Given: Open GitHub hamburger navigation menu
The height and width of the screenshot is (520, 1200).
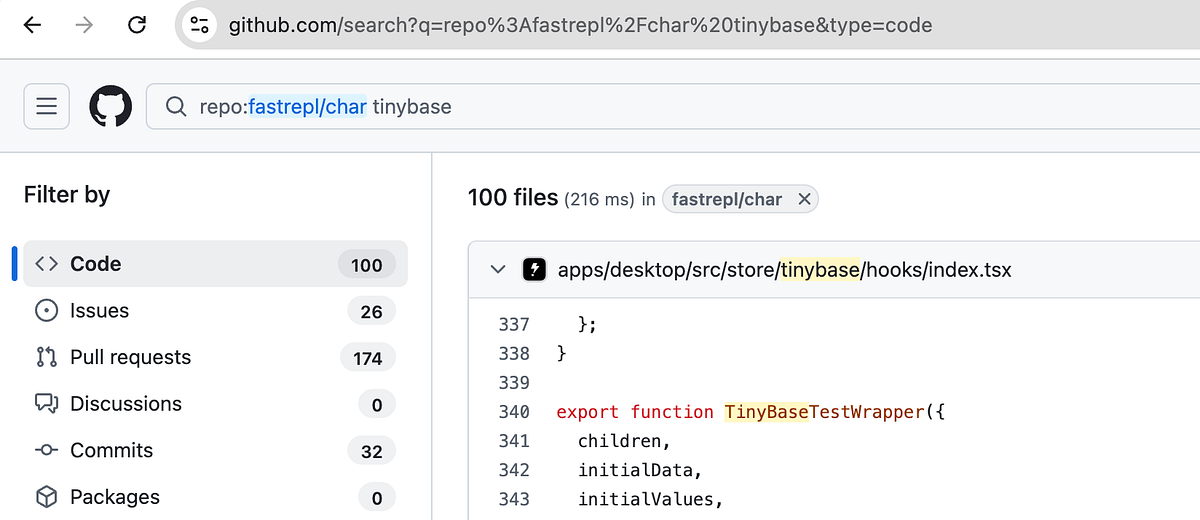Looking at the screenshot, I should (x=46, y=106).
